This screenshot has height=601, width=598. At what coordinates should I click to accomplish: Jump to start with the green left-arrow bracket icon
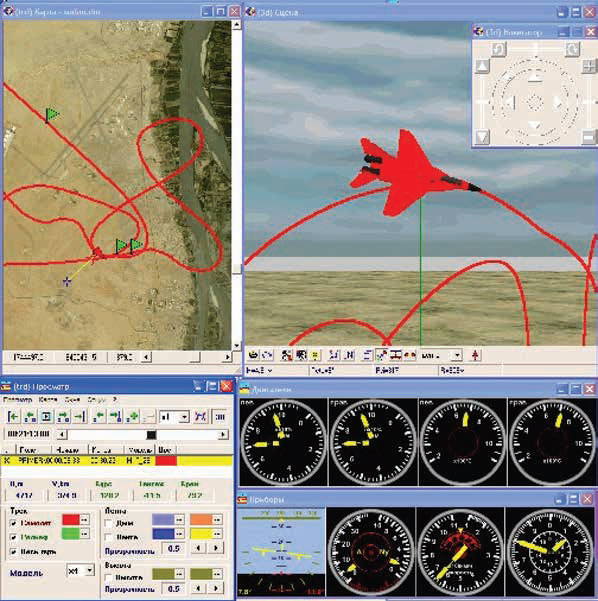click(13, 416)
